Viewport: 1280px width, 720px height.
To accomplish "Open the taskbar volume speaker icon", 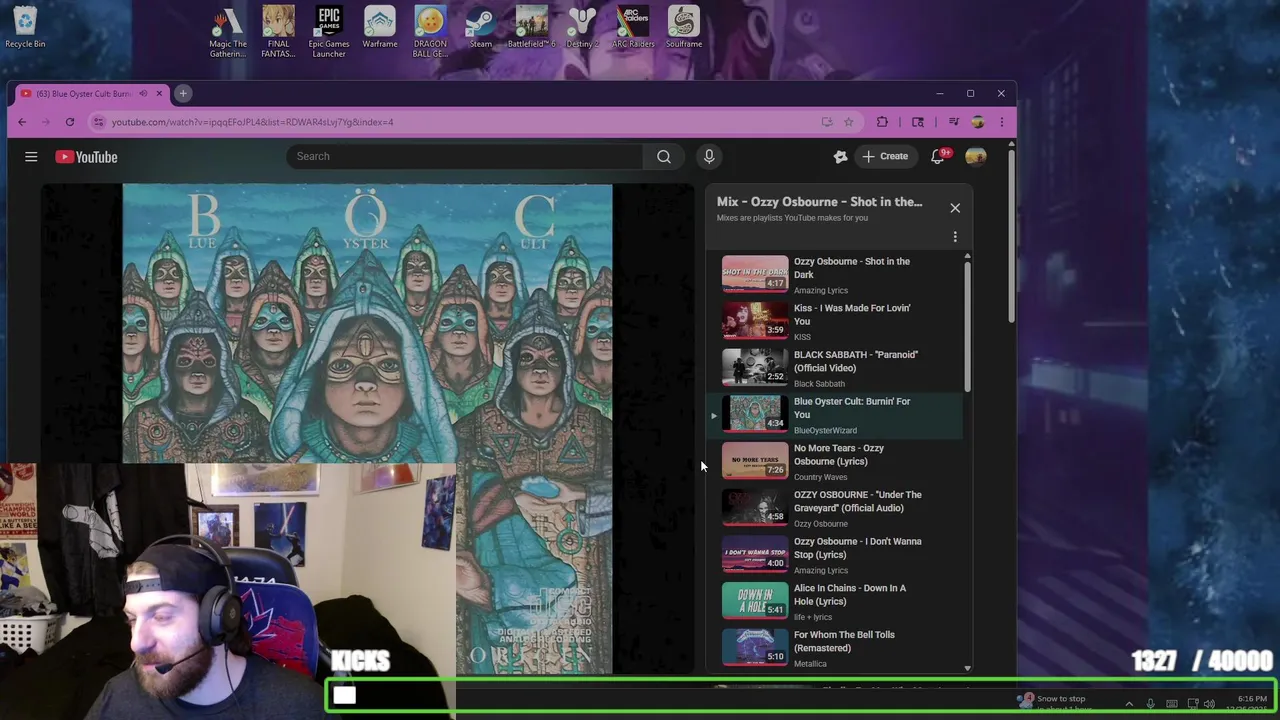I will click(x=1210, y=704).
